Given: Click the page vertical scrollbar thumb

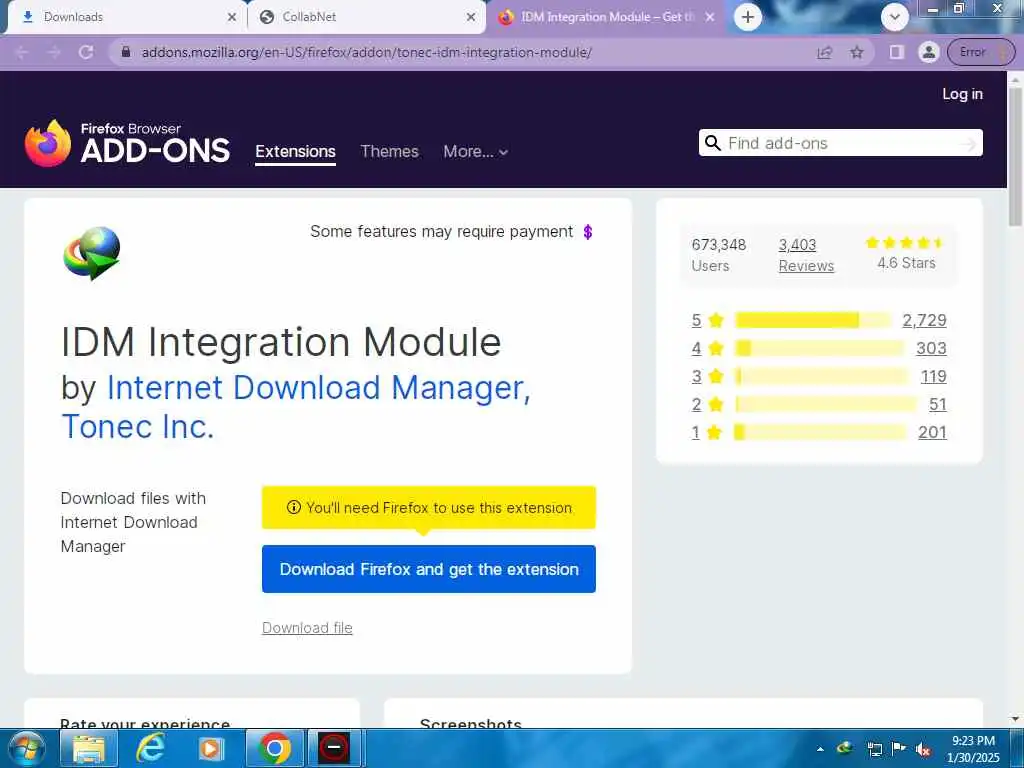Looking at the screenshot, I should point(1016,157).
